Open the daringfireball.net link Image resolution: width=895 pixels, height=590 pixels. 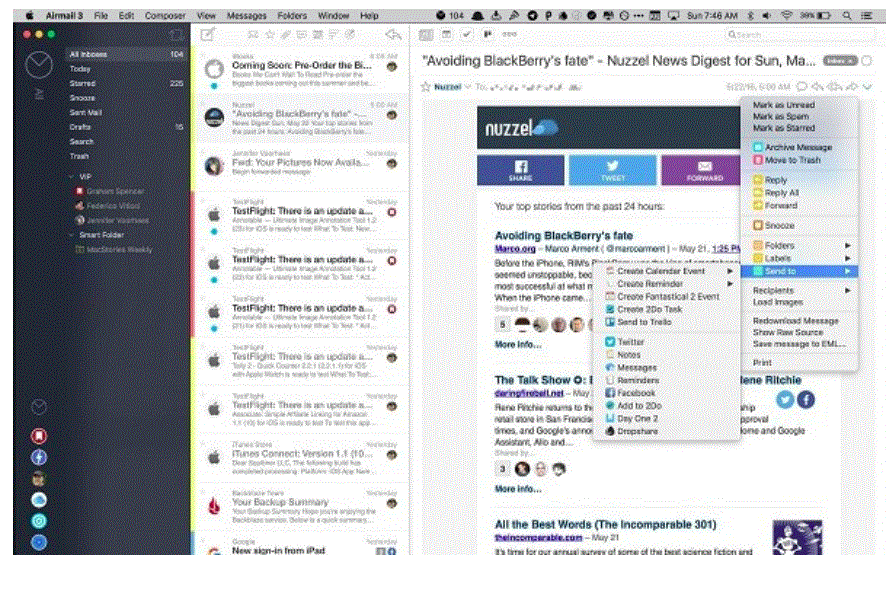pos(529,393)
